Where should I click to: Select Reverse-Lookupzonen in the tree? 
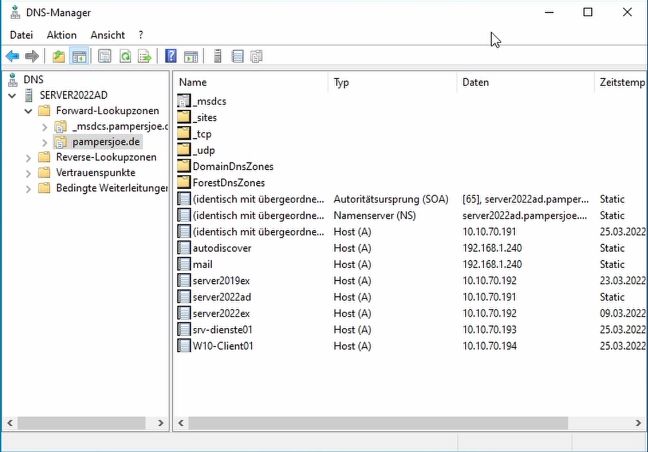point(106,157)
